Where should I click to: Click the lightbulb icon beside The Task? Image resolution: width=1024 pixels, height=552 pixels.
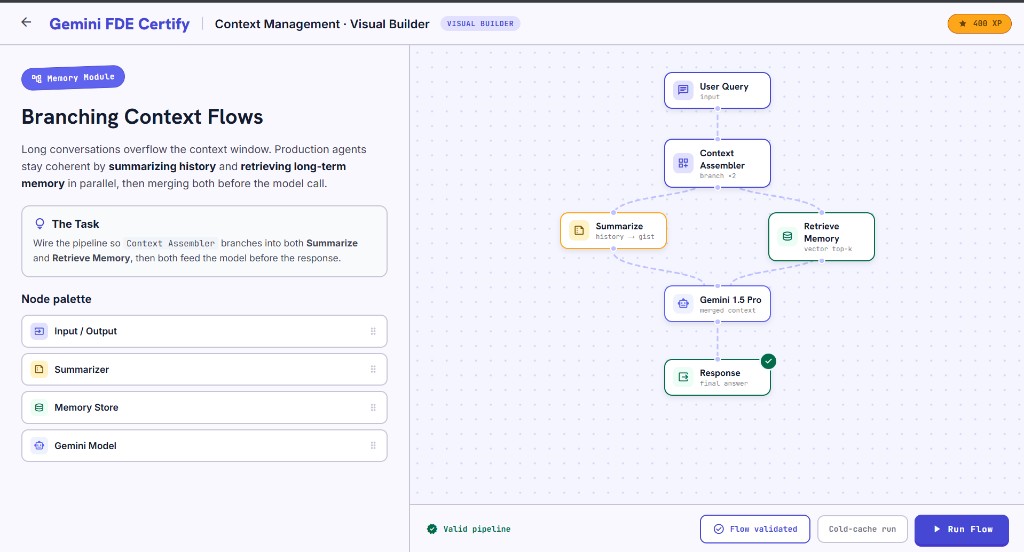pos(40,223)
